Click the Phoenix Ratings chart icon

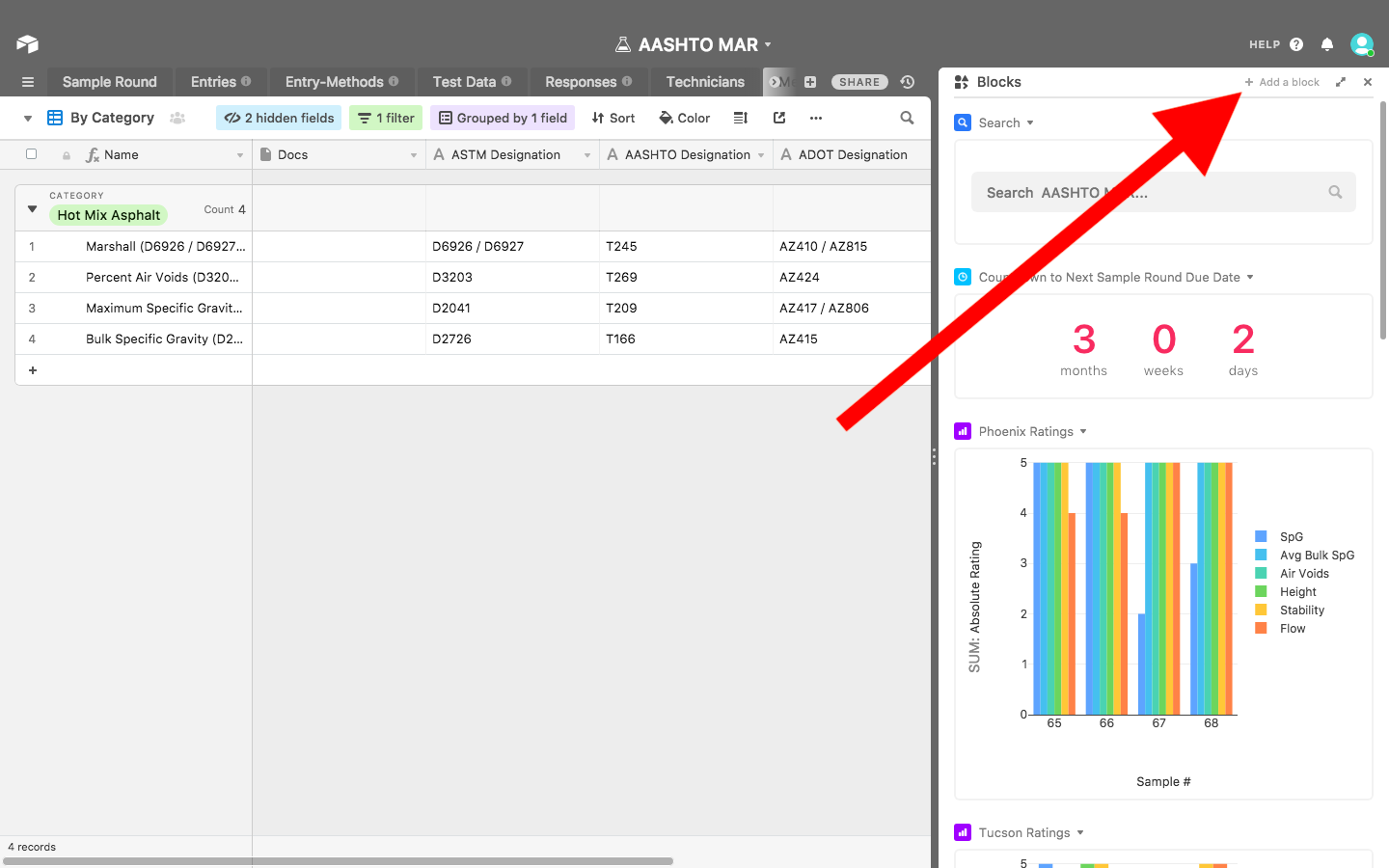[x=963, y=431]
